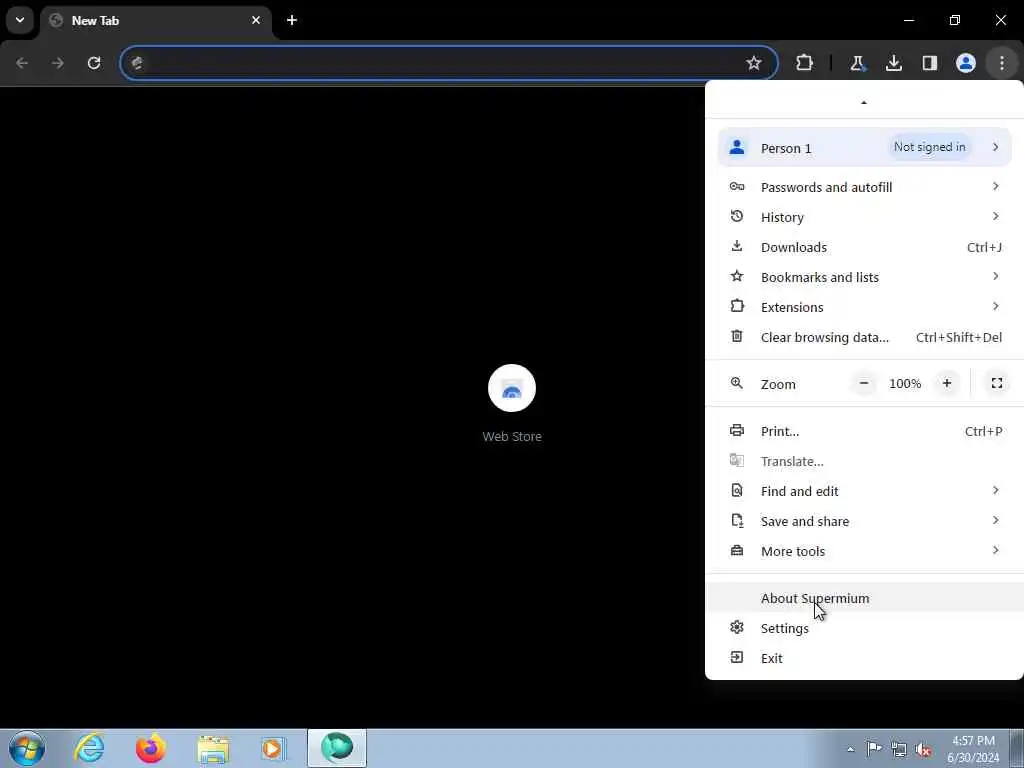
Task: Increase zoom with the plus button
Action: click(x=947, y=383)
